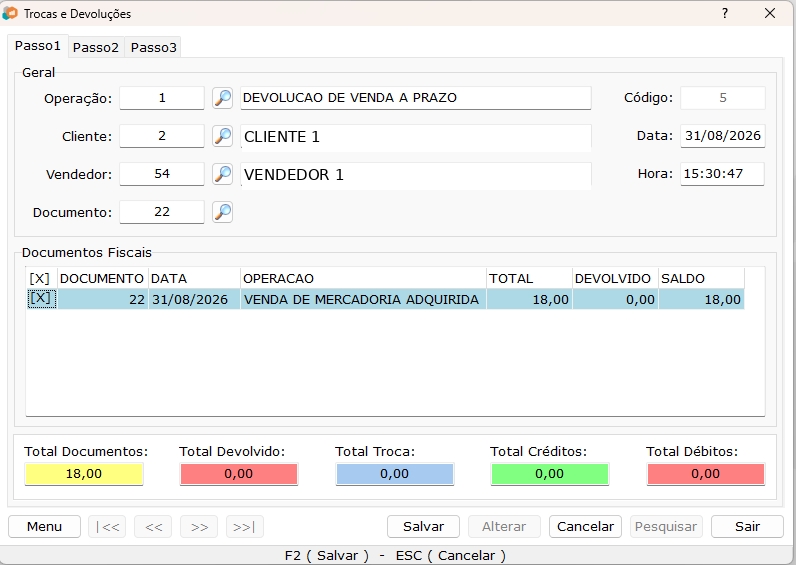This screenshot has height=565, width=796.
Task: Click the Menu button
Action: pyautogui.click(x=44, y=526)
